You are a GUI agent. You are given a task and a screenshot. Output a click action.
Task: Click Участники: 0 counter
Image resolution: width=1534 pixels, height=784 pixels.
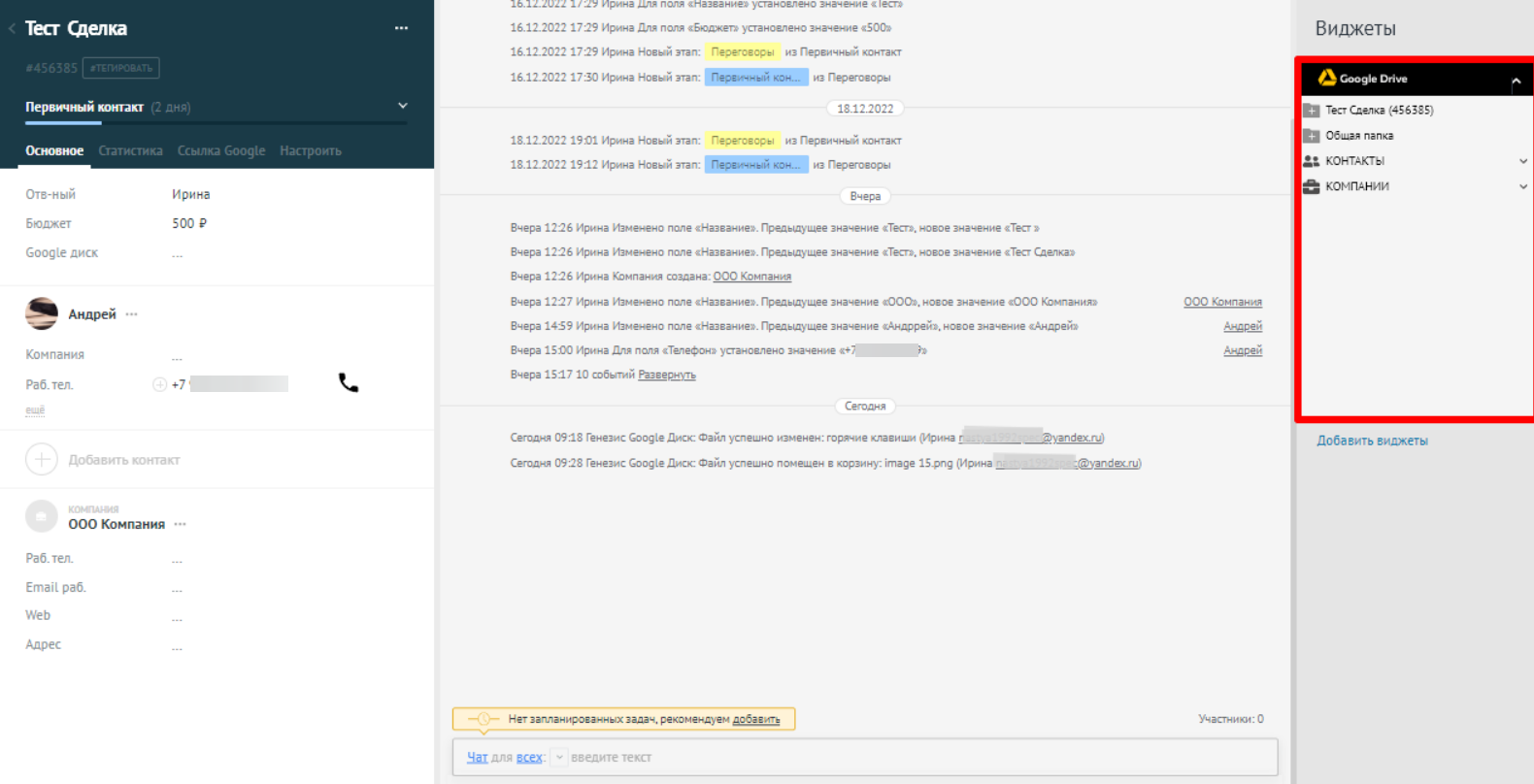pos(1231,719)
